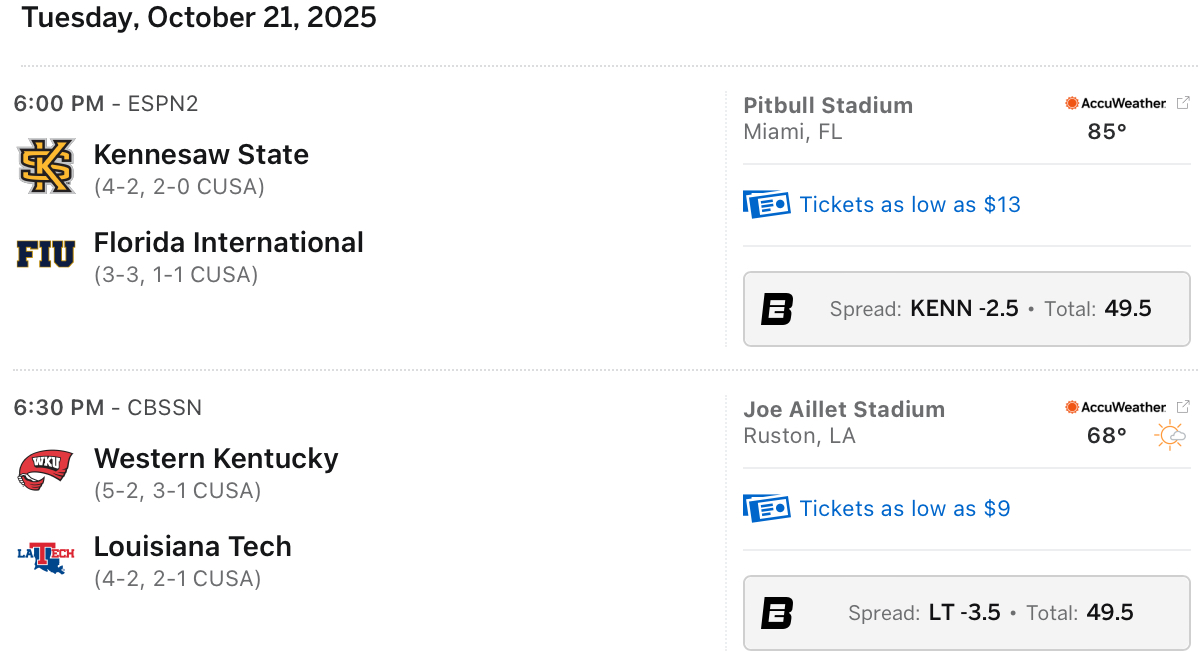Screen dimensions: 1198x652
Task: Click the Western Kentucky WKU logo
Action: pyautogui.click(x=46, y=470)
